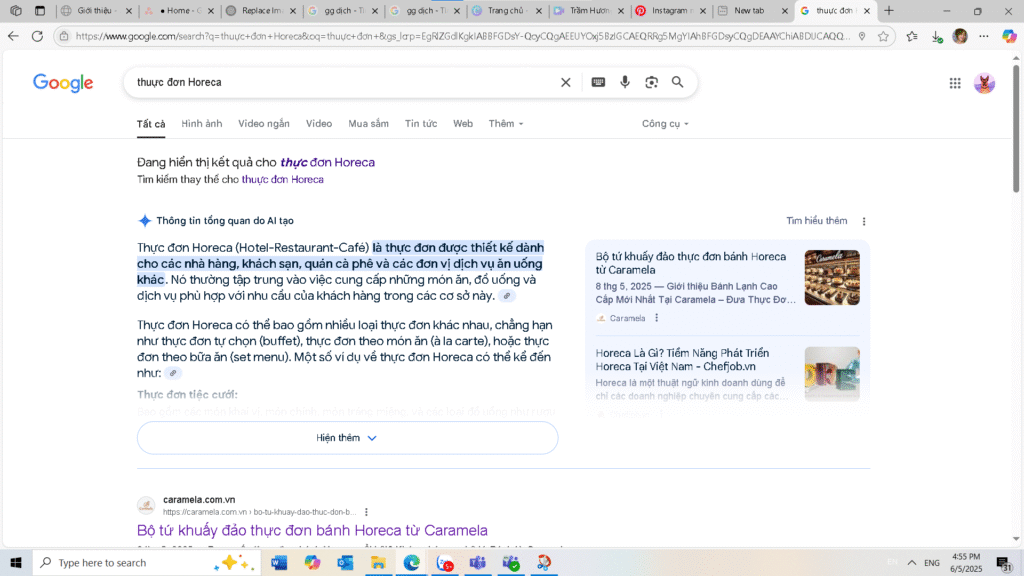Viewport: 1024px width, 576px height.
Task: Close the New tab browser tab
Action: pos(784,10)
